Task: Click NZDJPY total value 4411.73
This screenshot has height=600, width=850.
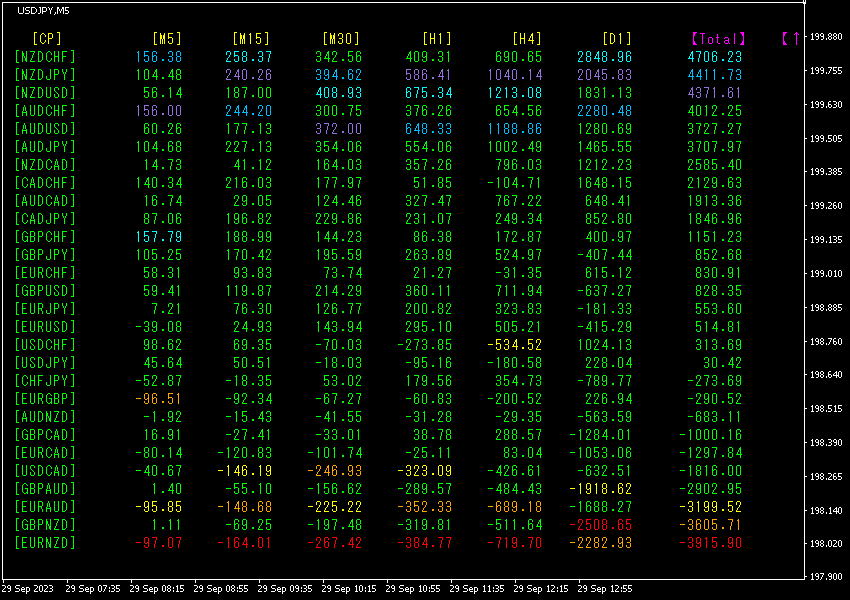Action: [714, 75]
